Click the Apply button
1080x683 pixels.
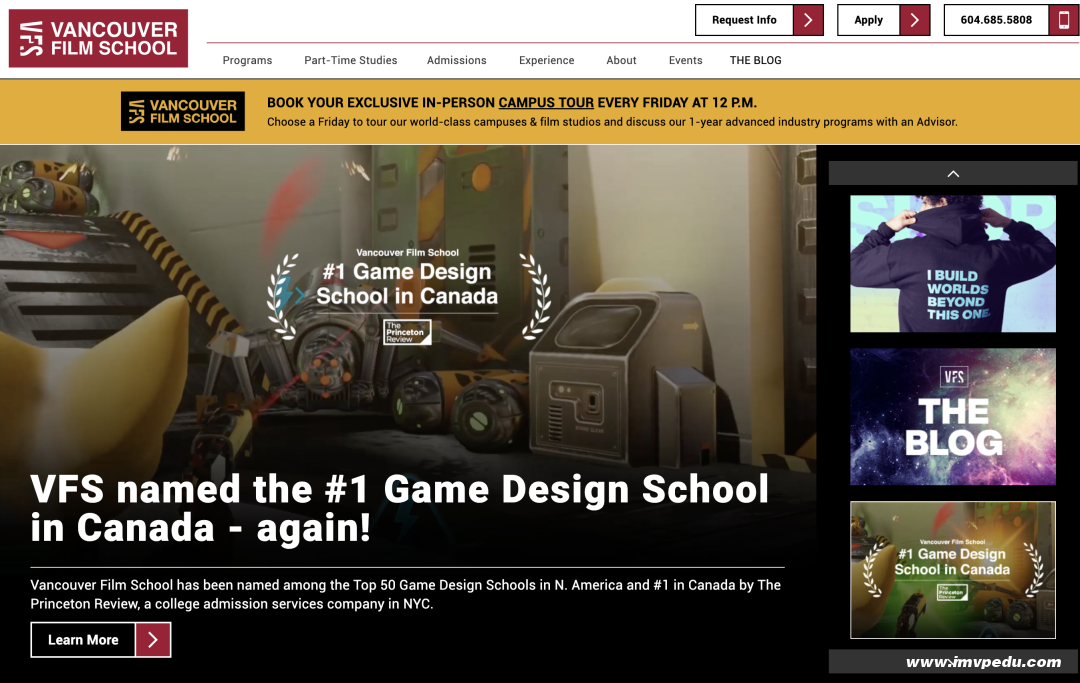tap(884, 20)
